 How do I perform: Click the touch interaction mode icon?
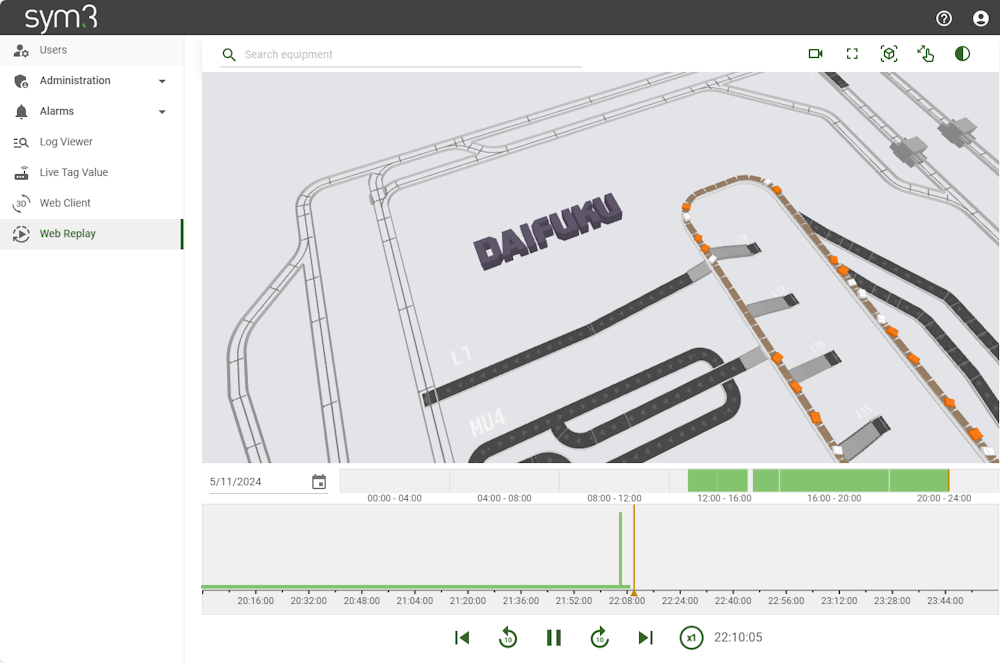click(x=925, y=54)
